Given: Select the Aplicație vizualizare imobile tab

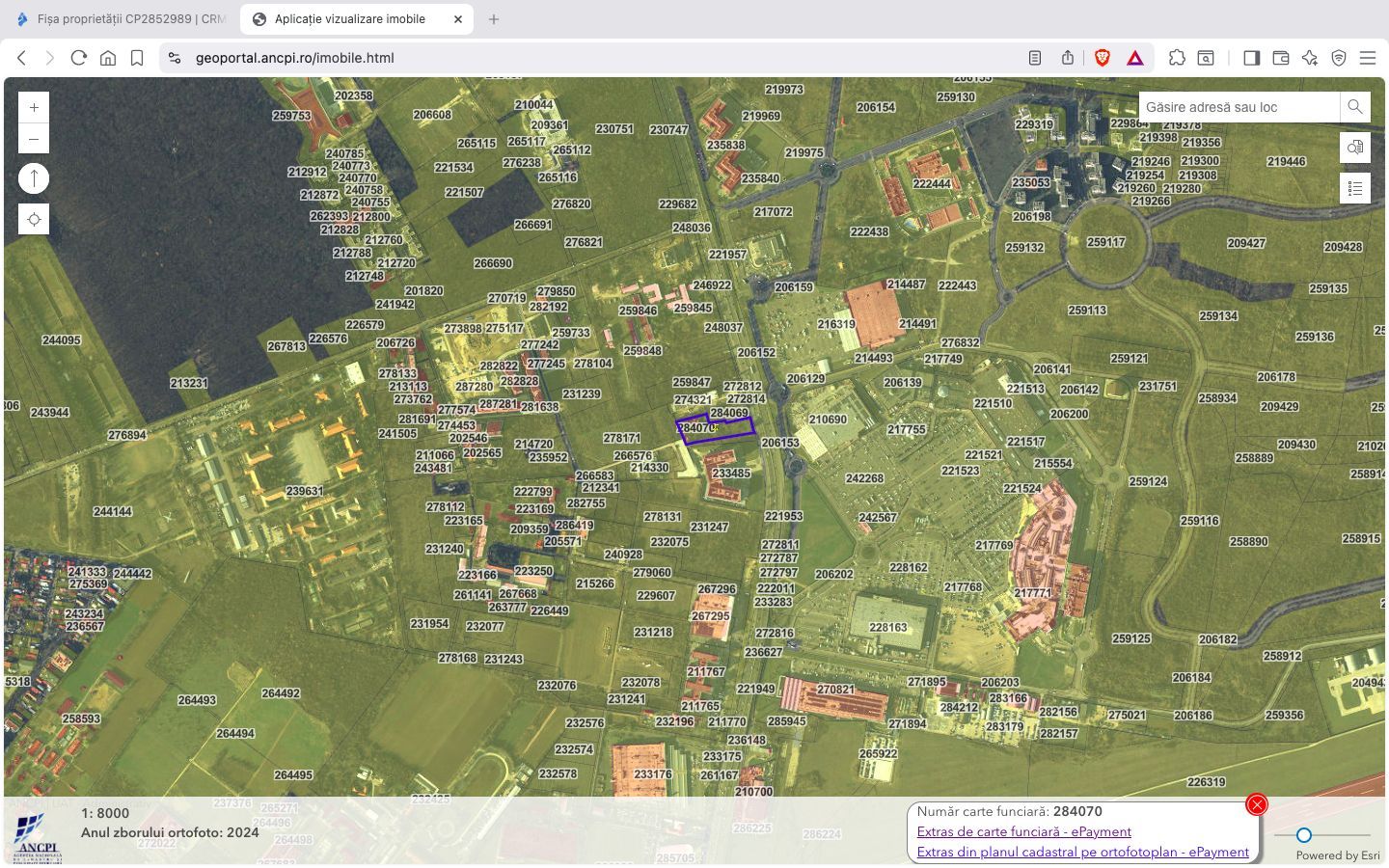Looking at the screenshot, I should (x=347, y=18).
